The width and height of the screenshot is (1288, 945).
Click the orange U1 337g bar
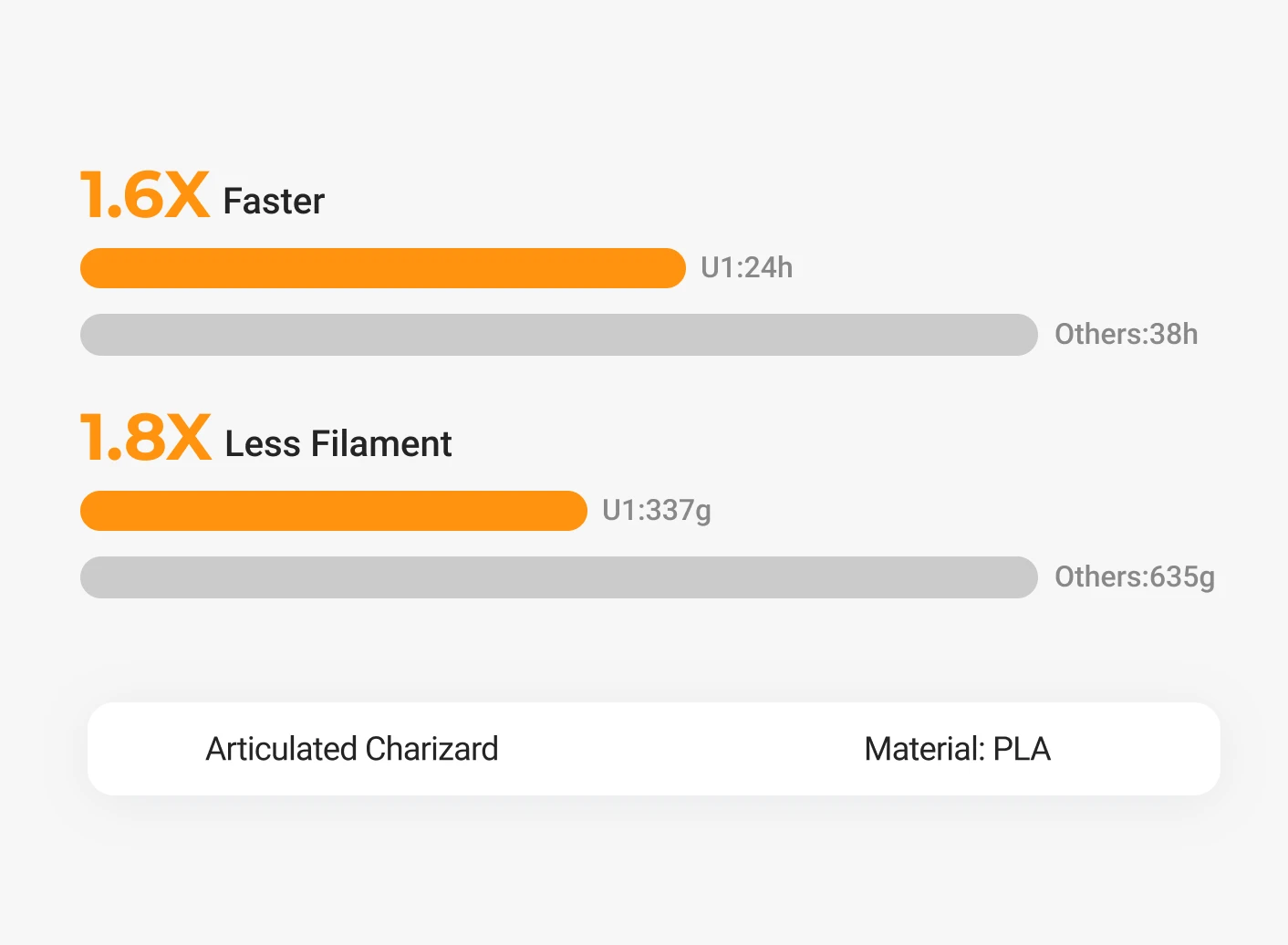click(x=333, y=511)
